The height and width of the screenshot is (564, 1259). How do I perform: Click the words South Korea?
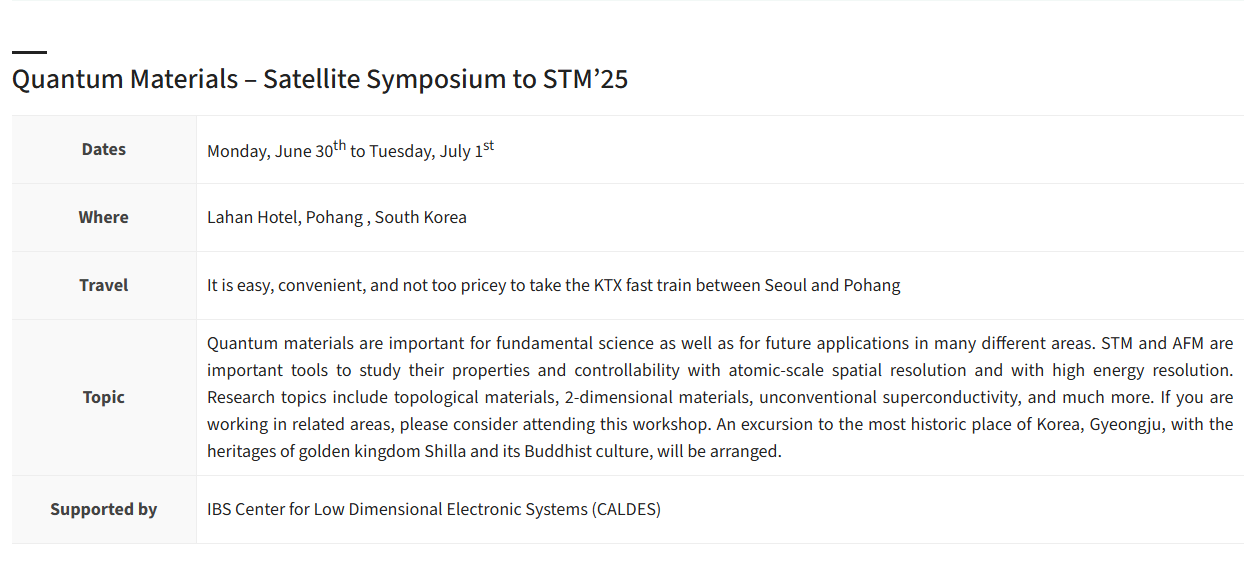[421, 217]
